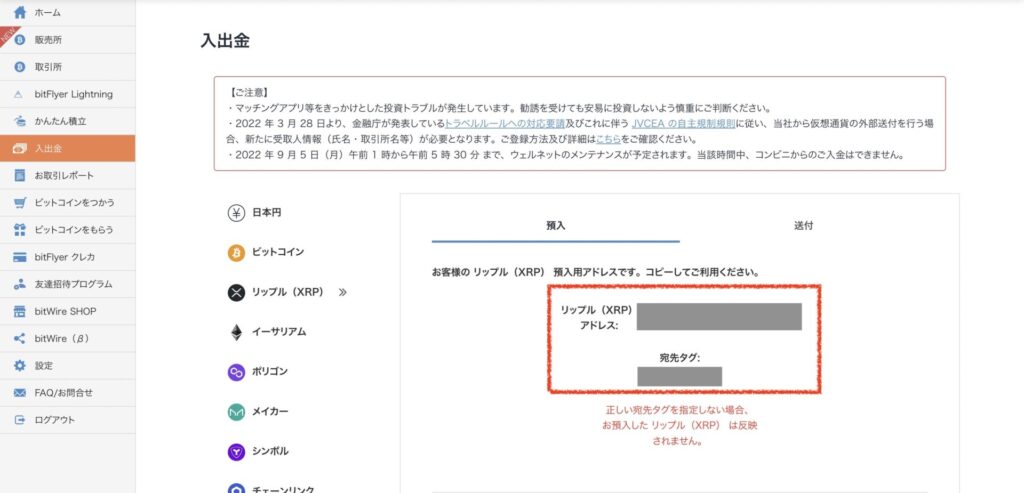Image resolution: width=1024 pixels, height=493 pixels.
Task: Open ホーム in the sidebar
Action: [68, 12]
